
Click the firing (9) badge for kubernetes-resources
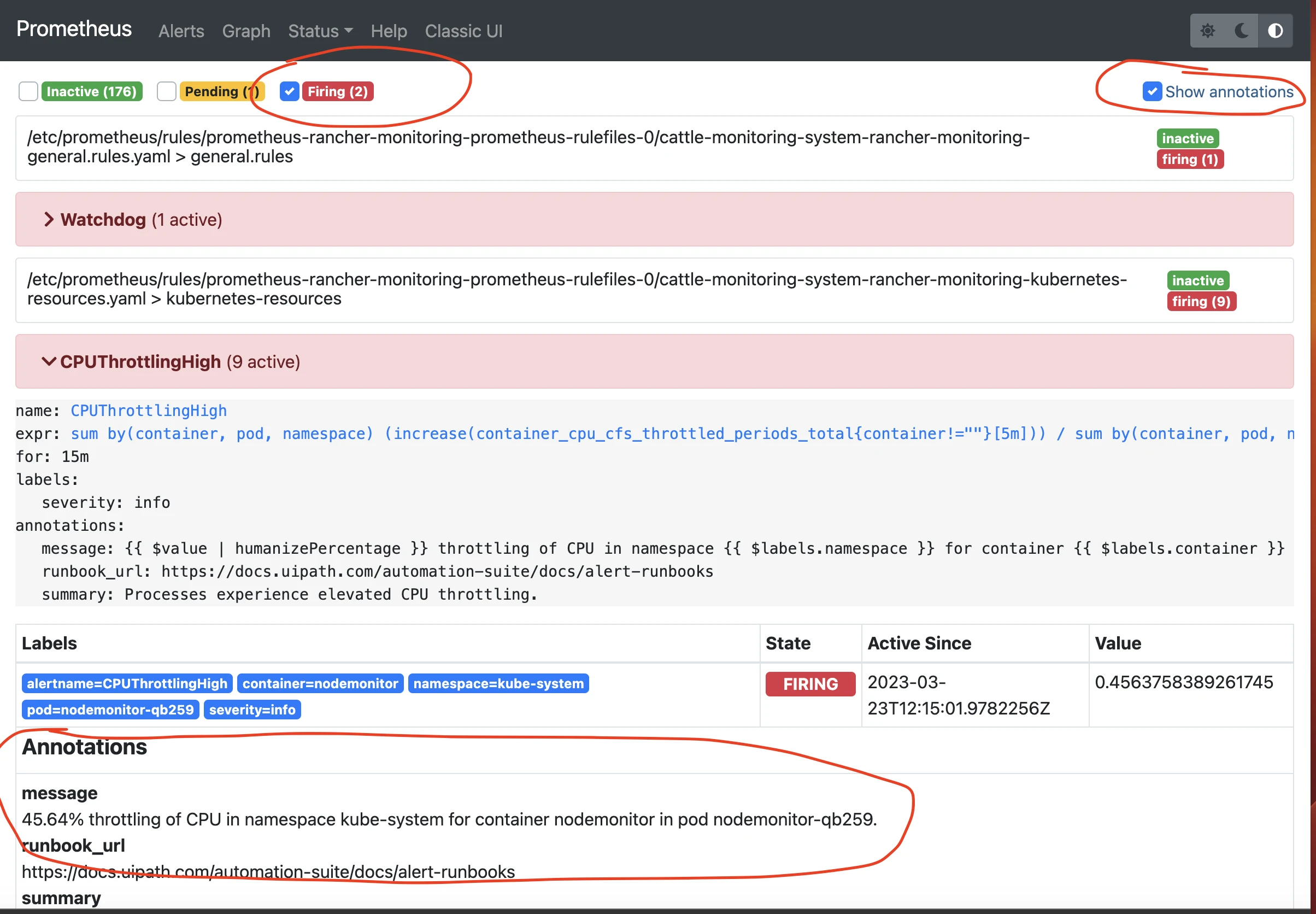pyautogui.click(x=1202, y=301)
